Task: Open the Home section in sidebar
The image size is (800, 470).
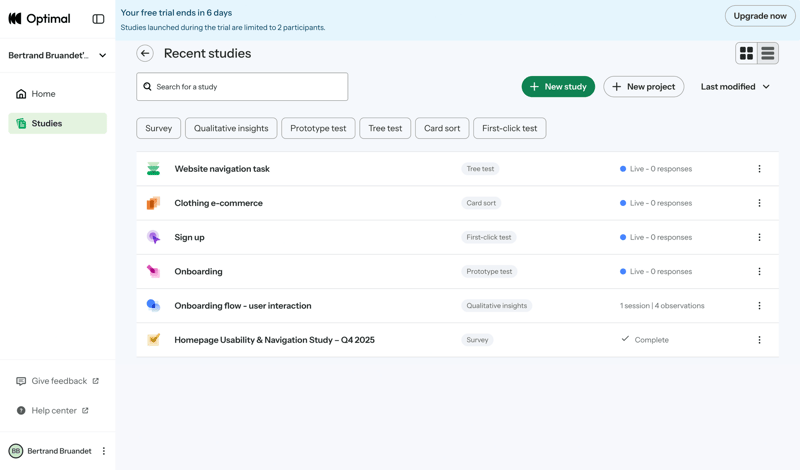Action: [x=43, y=94]
